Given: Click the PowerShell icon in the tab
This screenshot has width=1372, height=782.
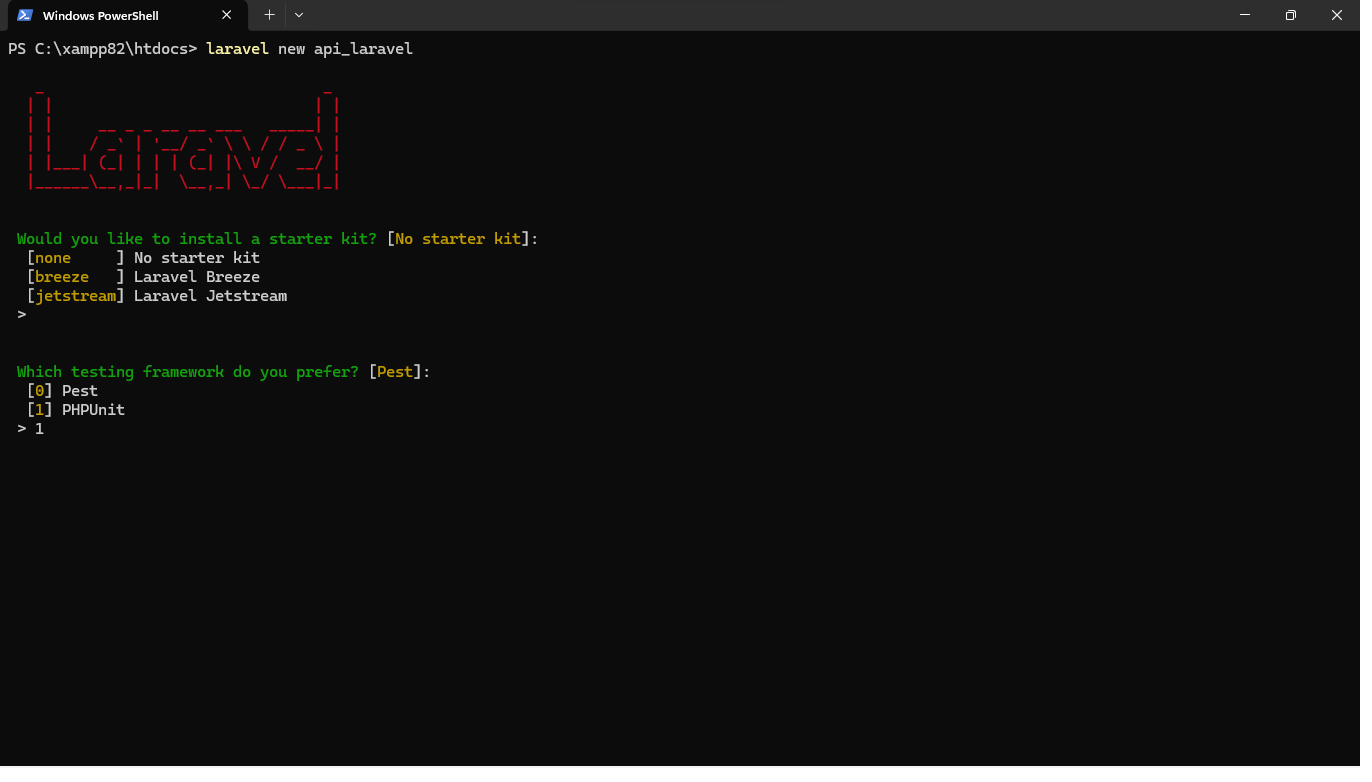Looking at the screenshot, I should (25, 15).
